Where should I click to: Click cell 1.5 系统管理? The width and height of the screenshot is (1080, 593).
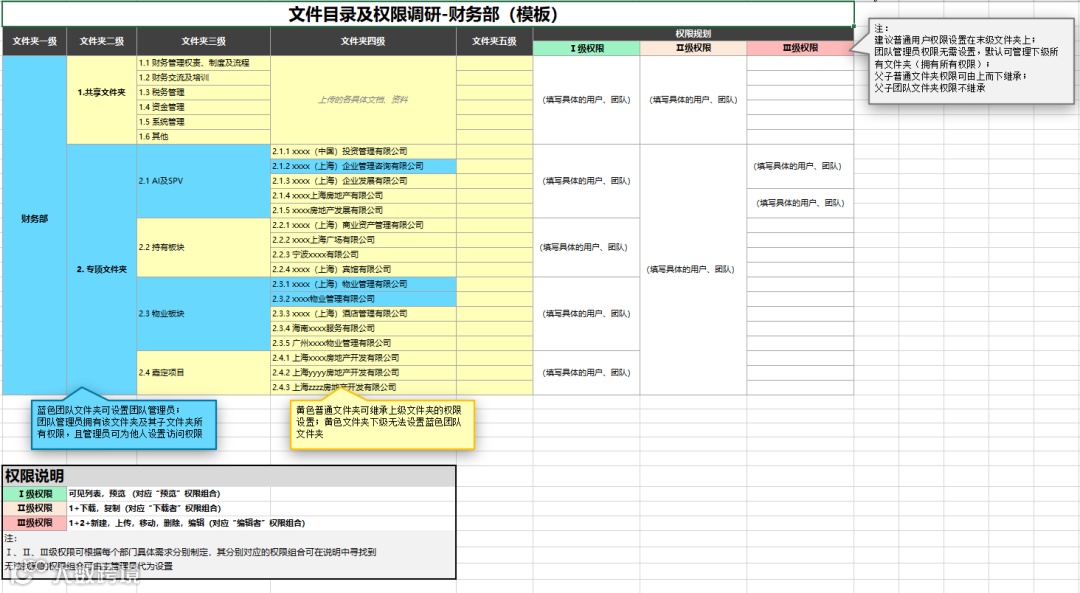tap(203, 122)
